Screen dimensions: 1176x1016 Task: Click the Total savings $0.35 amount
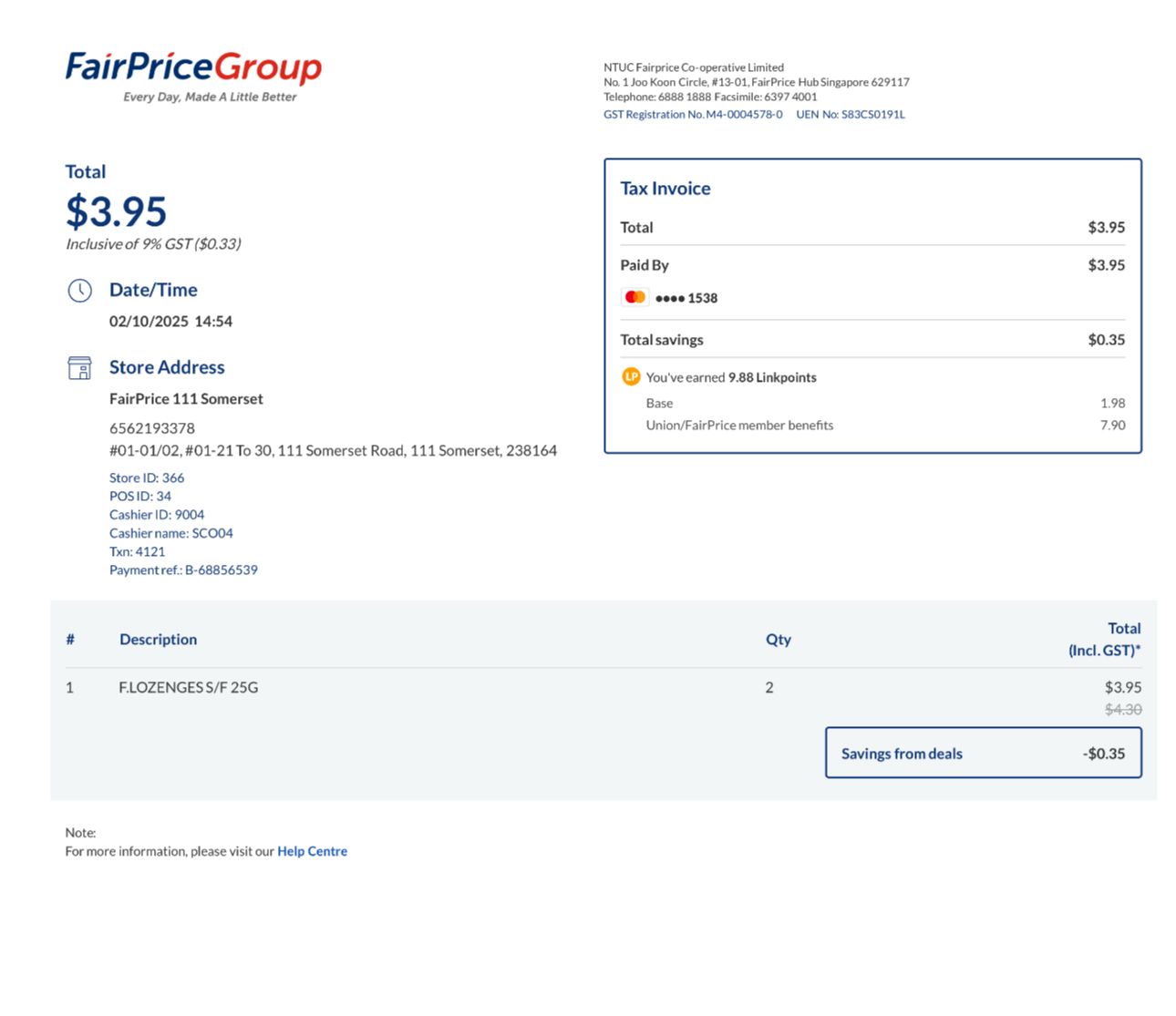(1107, 340)
